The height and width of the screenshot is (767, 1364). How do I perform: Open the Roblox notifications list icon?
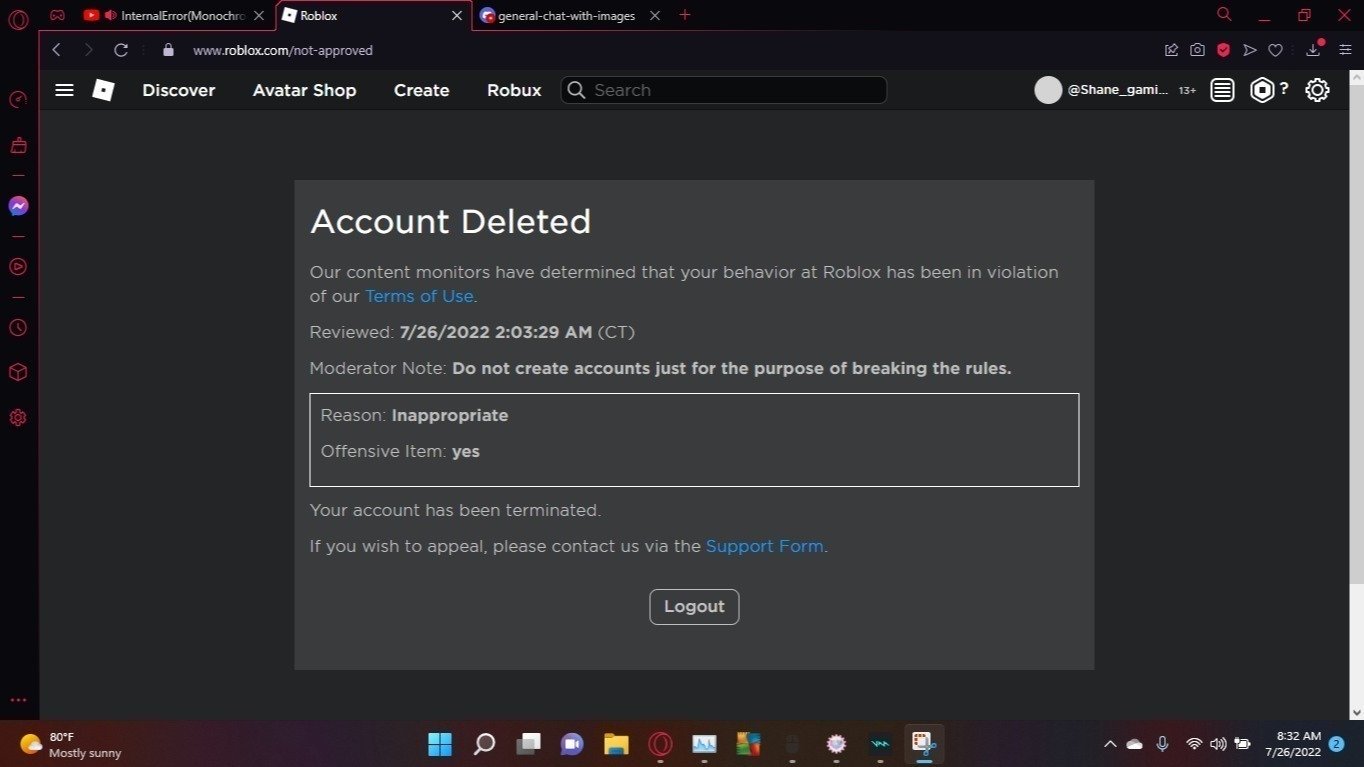[1222, 90]
